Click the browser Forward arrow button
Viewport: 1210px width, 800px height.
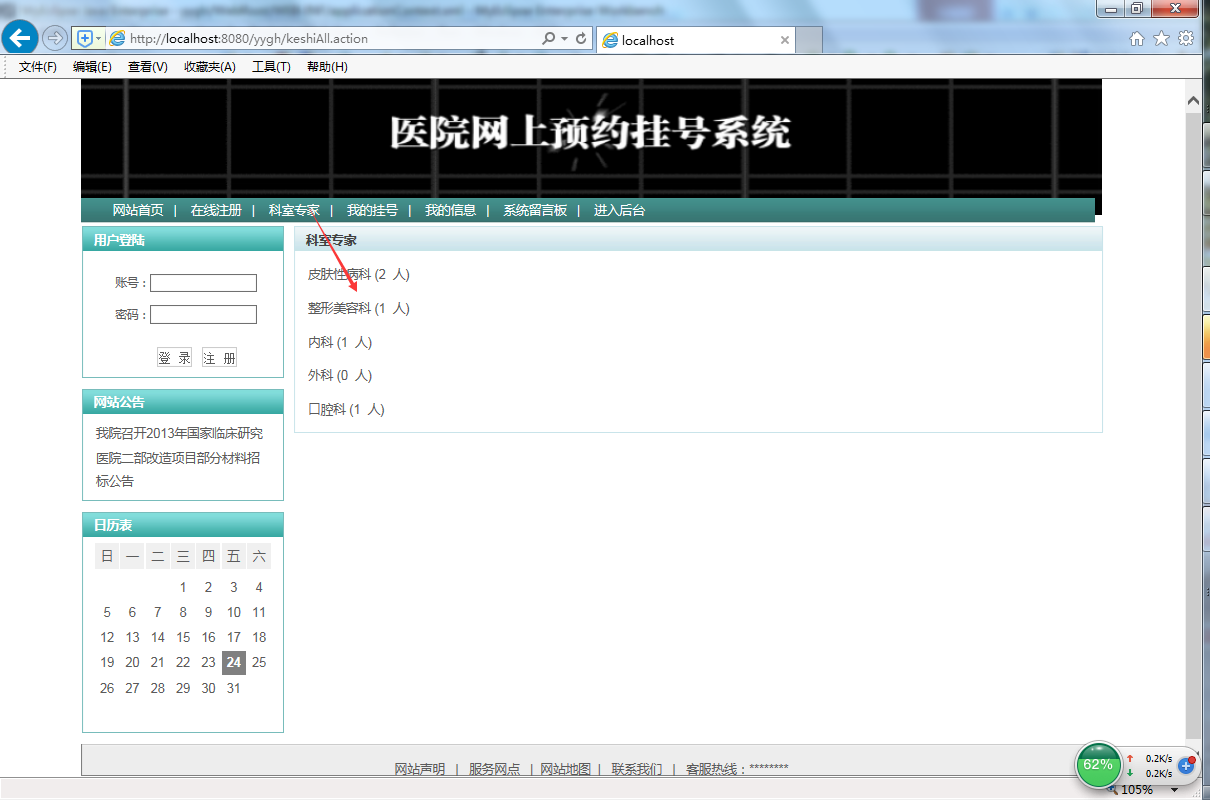(55, 39)
